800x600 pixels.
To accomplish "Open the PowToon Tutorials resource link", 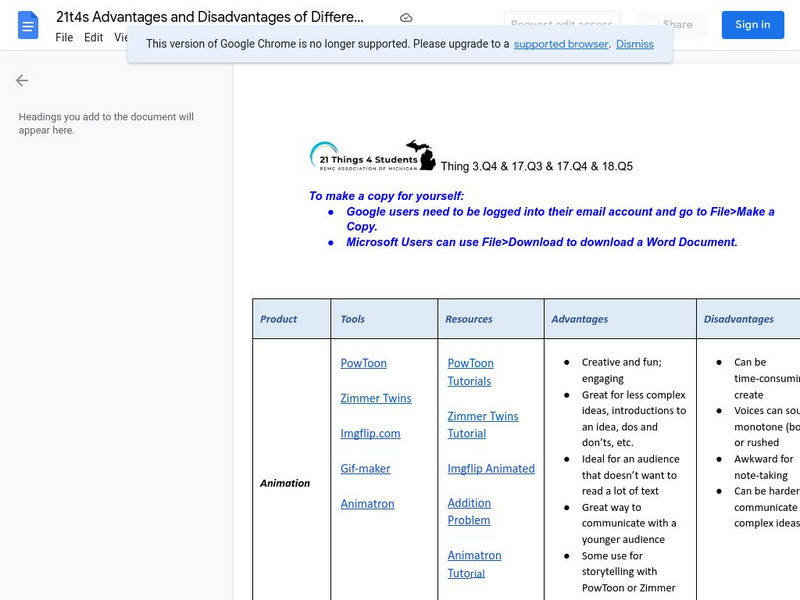I will [470, 372].
